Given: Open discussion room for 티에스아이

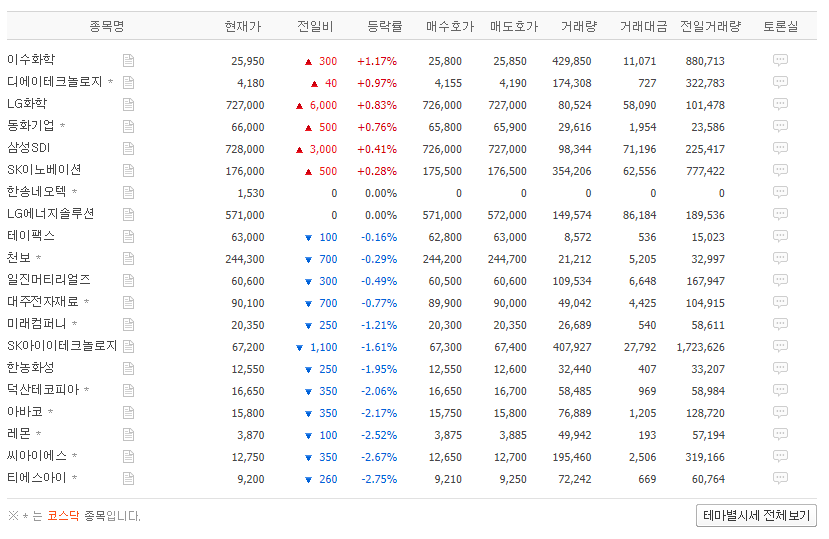Looking at the screenshot, I should tap(780, 478).
